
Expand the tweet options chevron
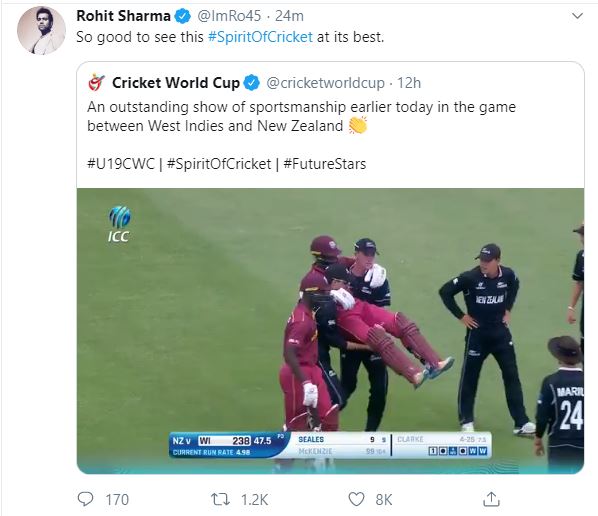point(578,16)
